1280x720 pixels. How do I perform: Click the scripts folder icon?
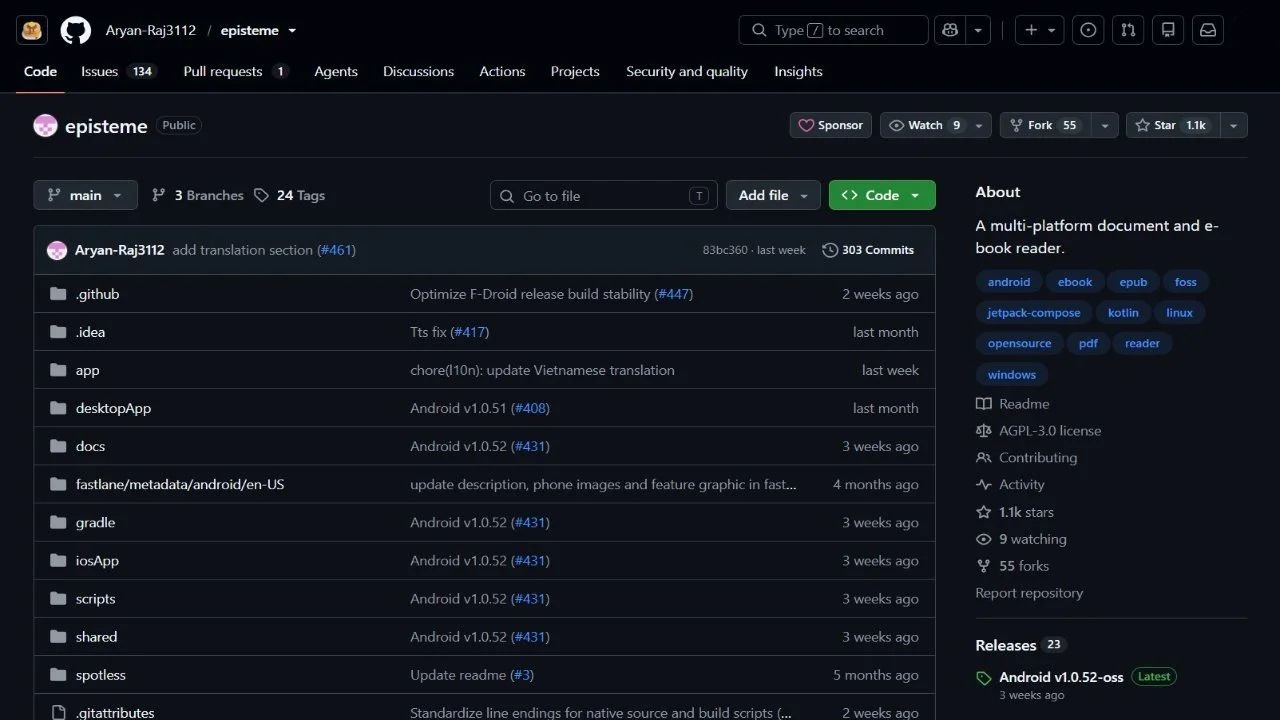58,599
